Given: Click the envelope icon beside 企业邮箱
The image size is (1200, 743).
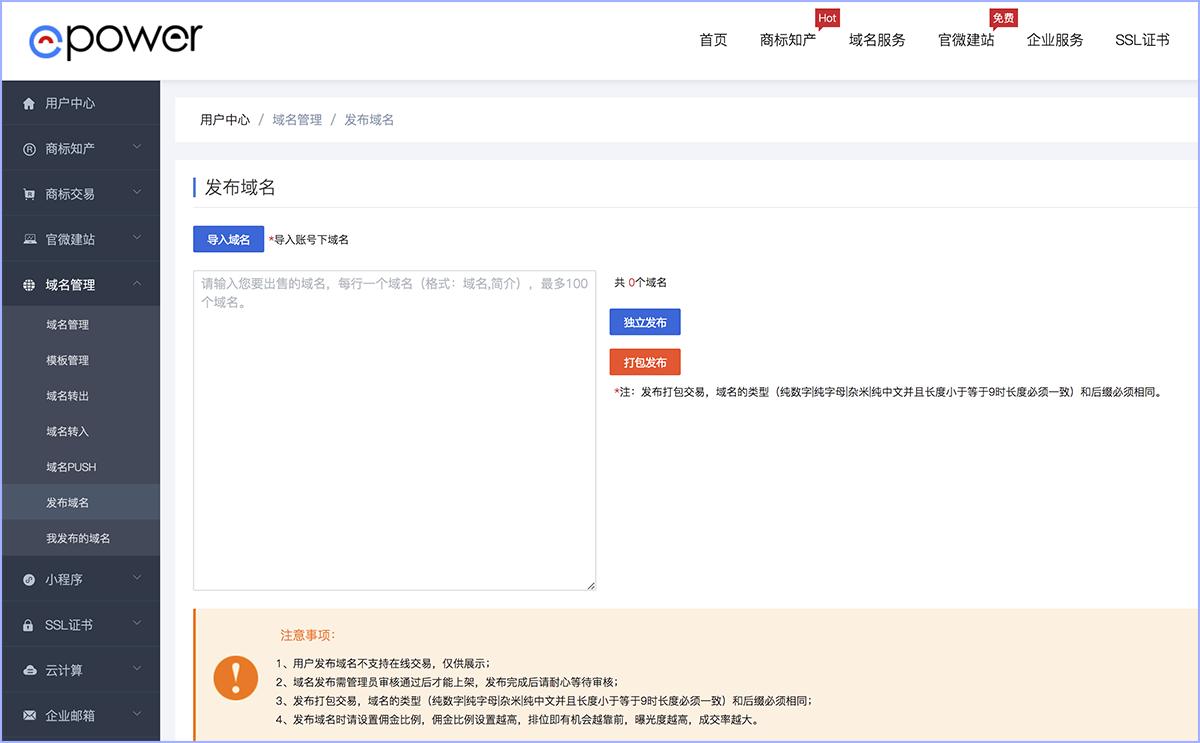Looking at the screenshot, I should pyautogui.click(x=29, y=715).
